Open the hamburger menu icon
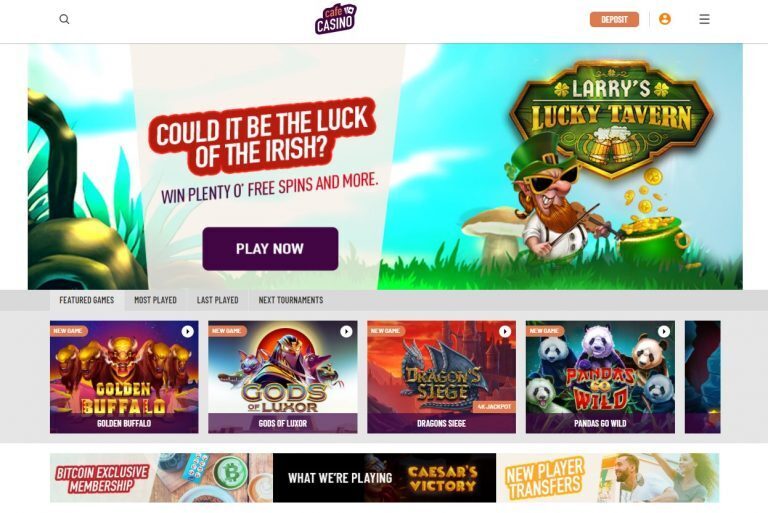The width and height of the screenshot is (768, 513). (x=704, y=19)
